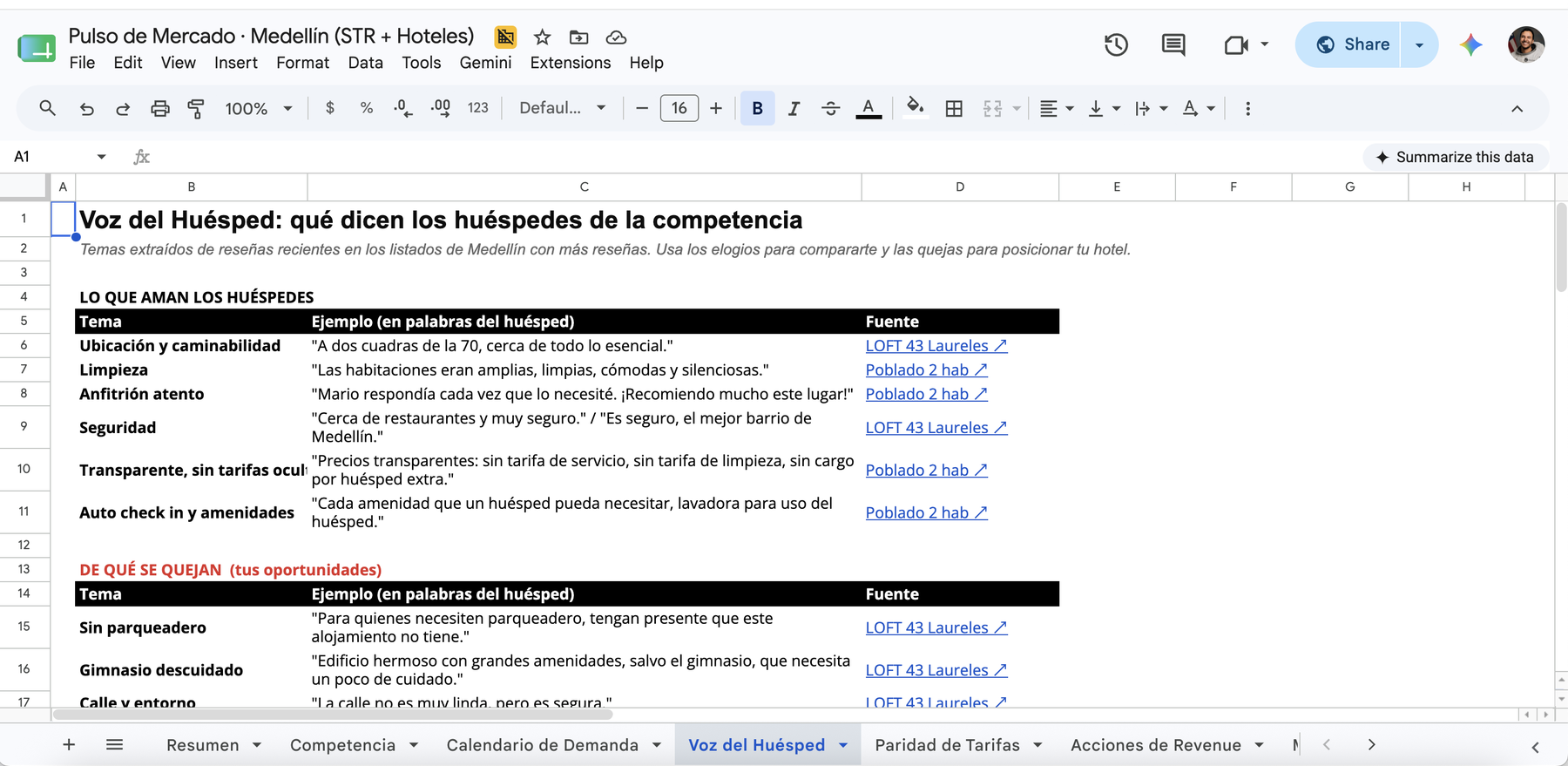Viewport: 1568px width, 766px height.
Task: Open Poblado 2 hab link in Auto check in row
Action: pyautogui.click(x=926, y=512)
